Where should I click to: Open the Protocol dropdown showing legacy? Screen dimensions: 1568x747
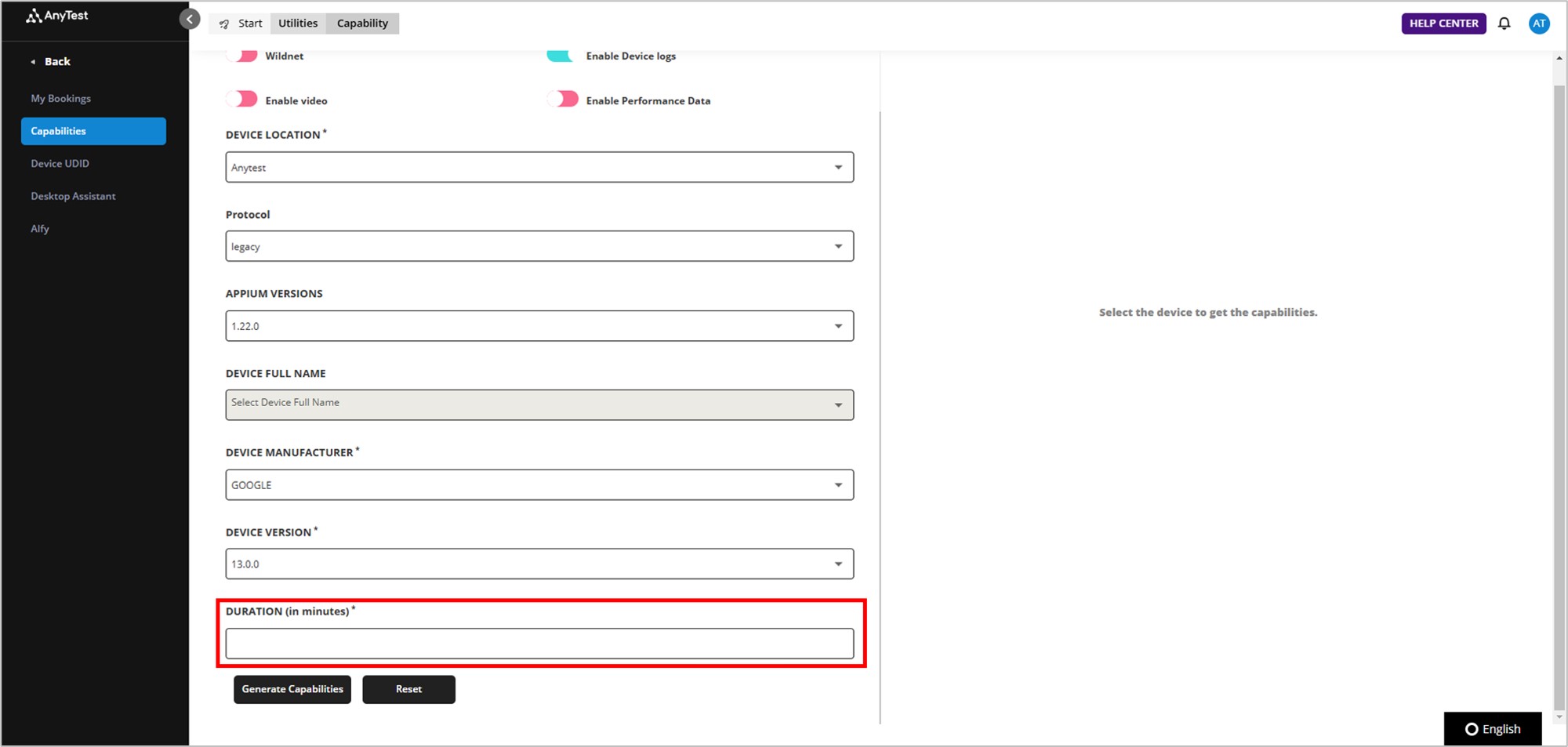(x=539, y=246)
